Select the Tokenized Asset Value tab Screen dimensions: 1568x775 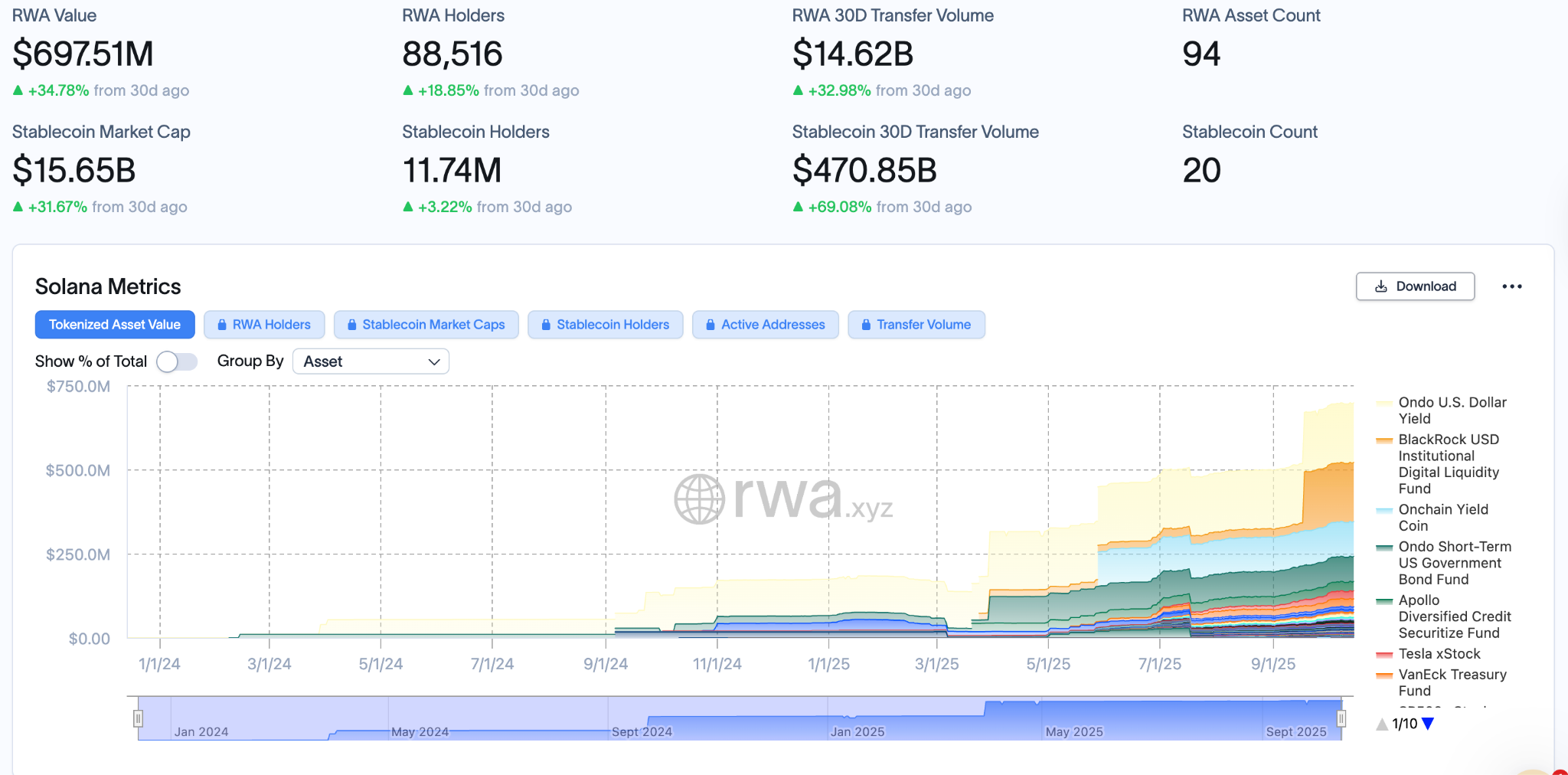115,325
